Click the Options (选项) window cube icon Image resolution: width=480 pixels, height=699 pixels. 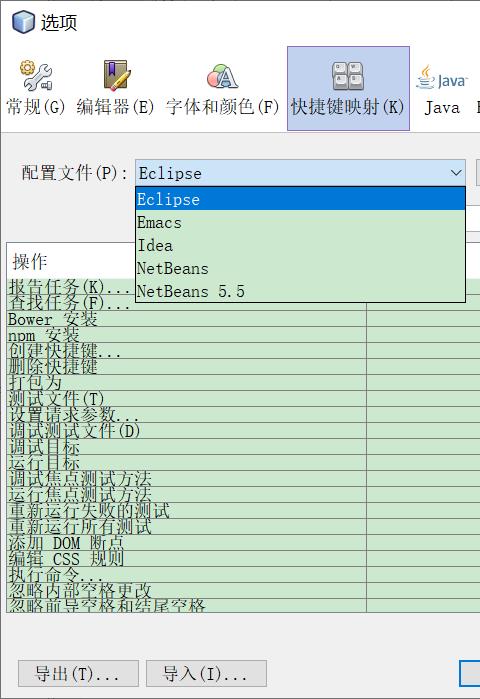(x=23, y=22)
